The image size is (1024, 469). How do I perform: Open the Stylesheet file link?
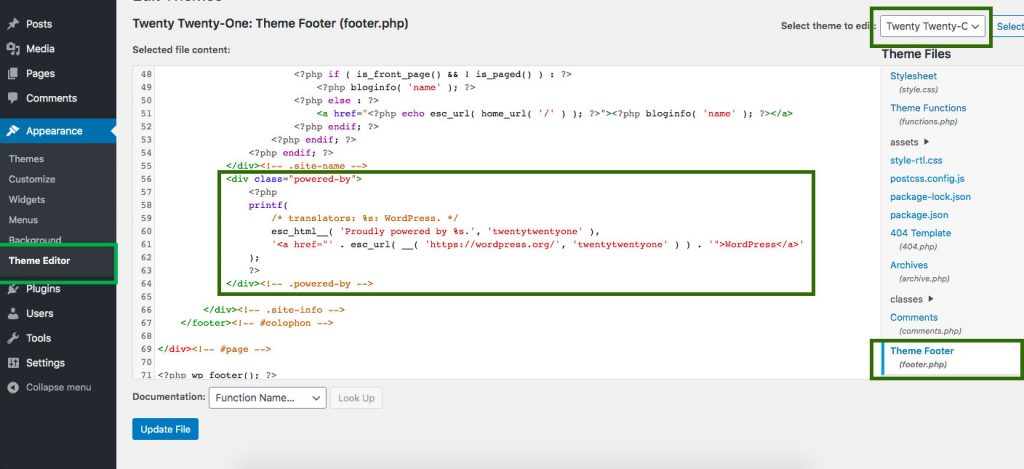pos(913,76)
